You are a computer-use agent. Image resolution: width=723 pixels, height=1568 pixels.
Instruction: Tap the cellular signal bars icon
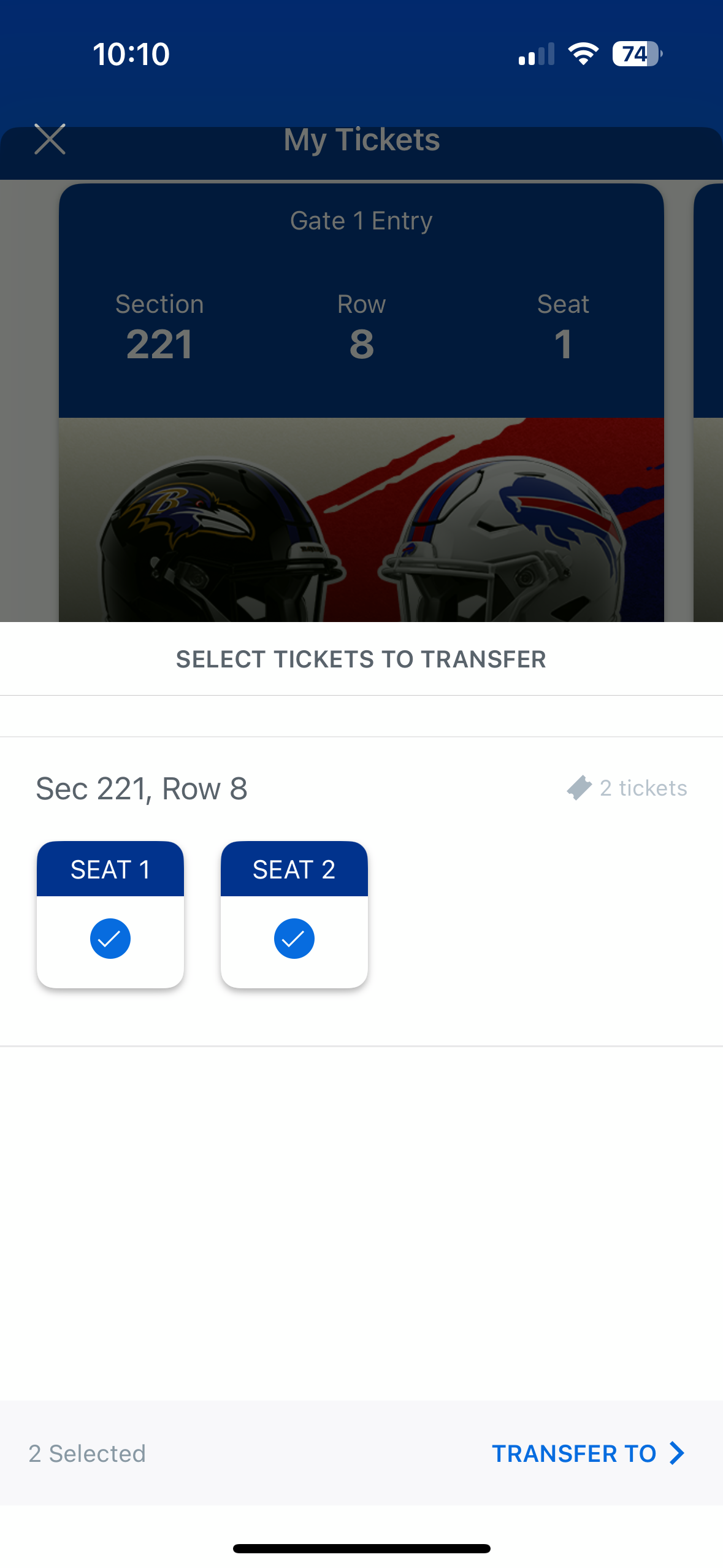536,54
